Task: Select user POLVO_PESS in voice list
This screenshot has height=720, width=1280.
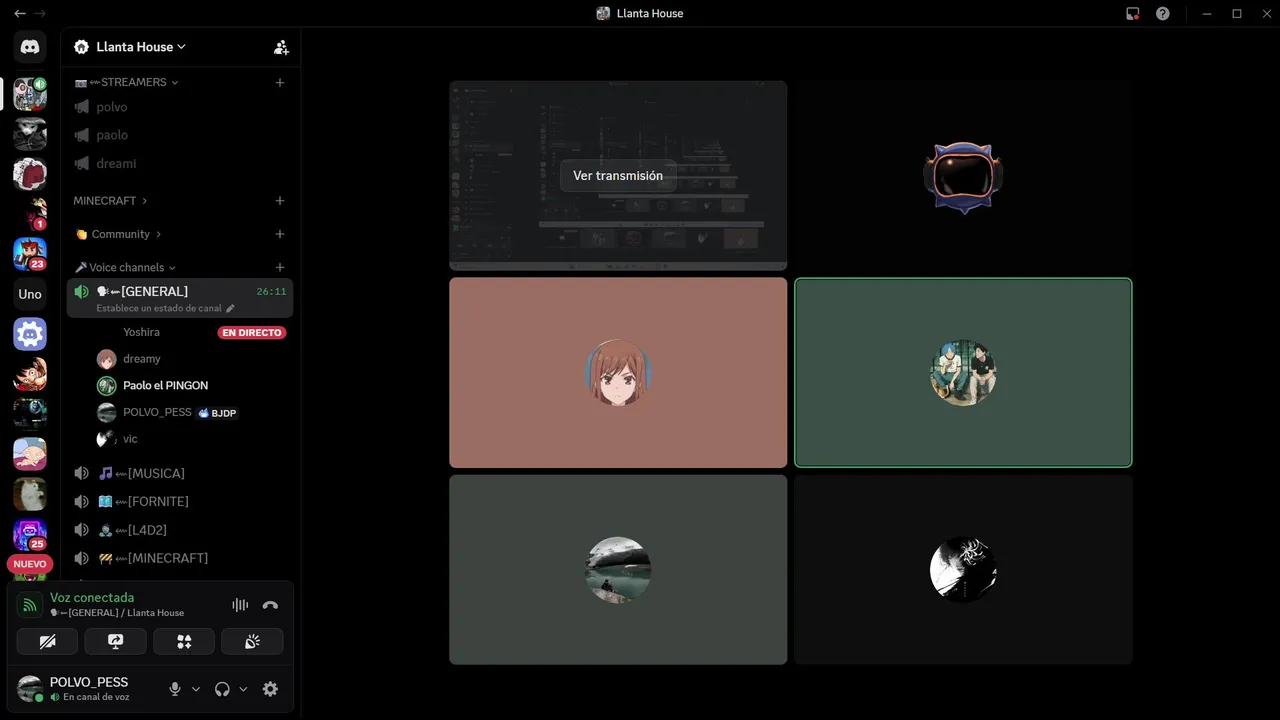Action: 157,412
